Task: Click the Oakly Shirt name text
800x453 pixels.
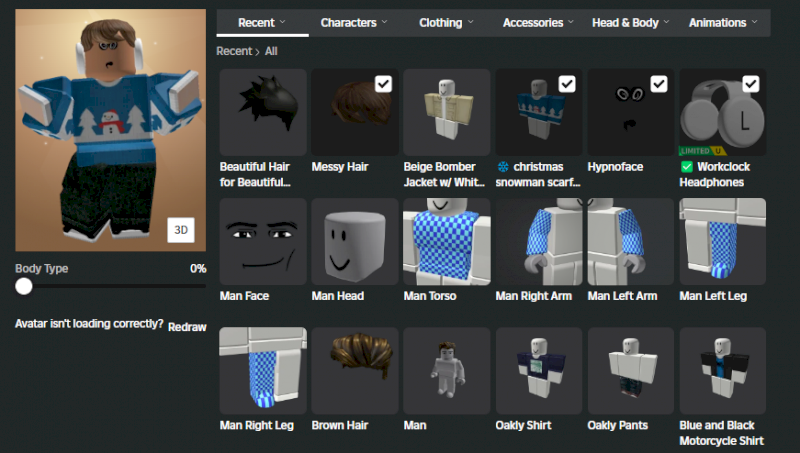Action: pos(523,425)
